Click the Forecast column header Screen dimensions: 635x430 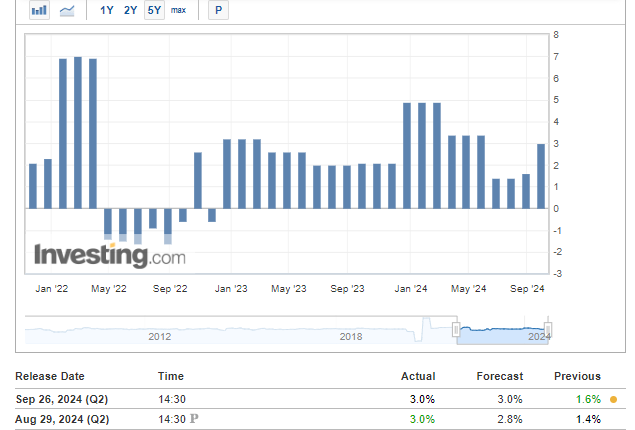500,376
